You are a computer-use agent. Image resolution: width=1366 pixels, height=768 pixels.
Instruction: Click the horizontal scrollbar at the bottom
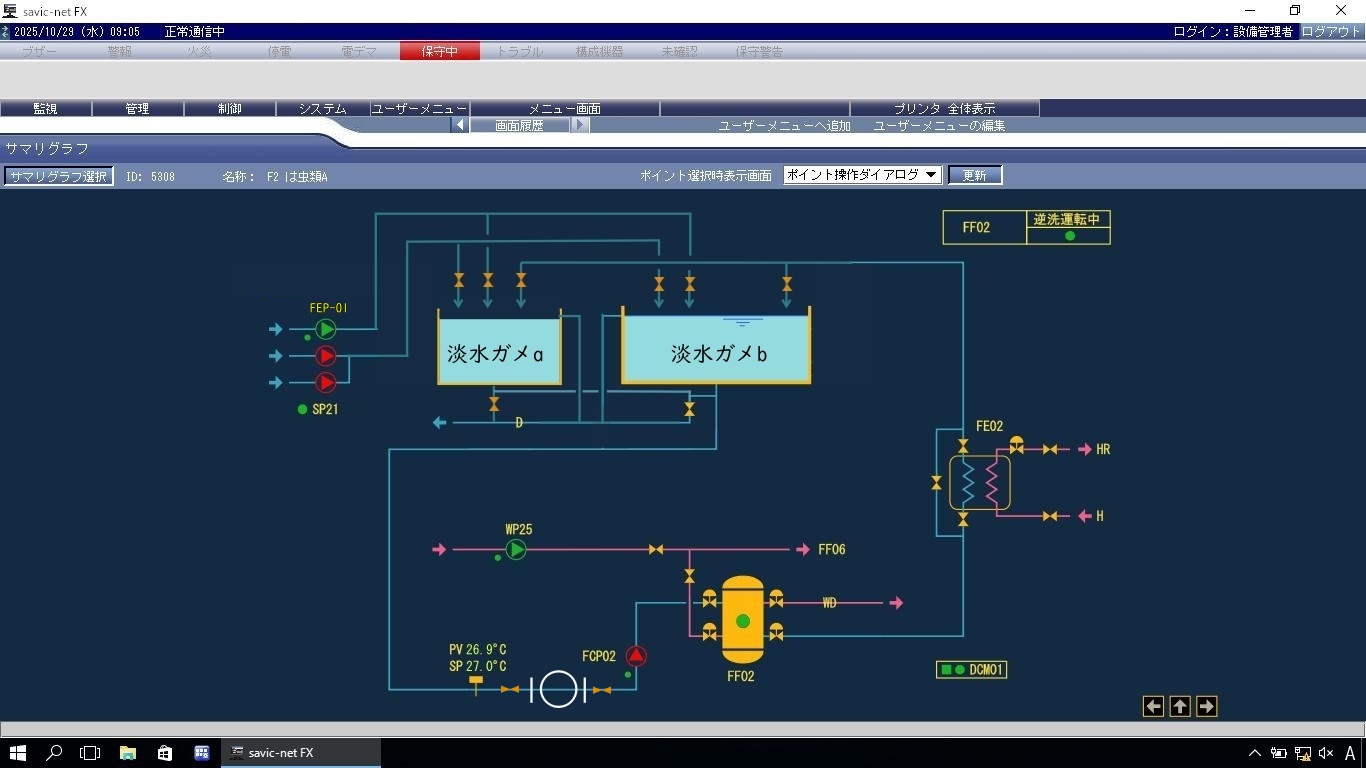[682, 729]
